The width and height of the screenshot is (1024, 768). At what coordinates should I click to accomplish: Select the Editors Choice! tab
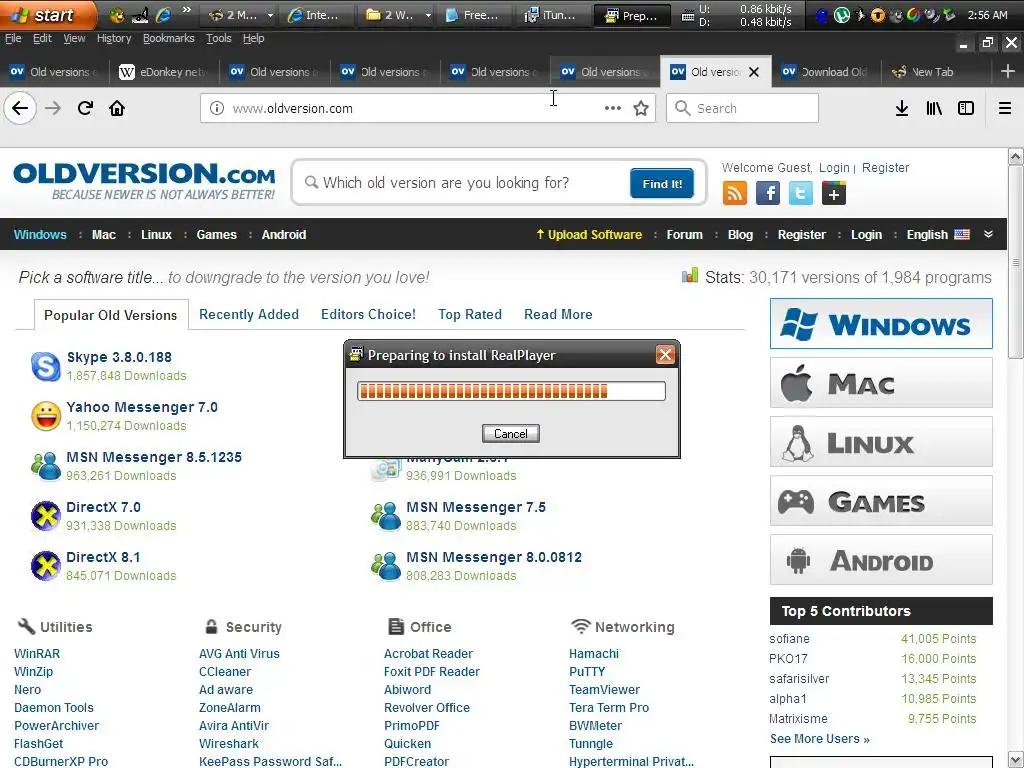coord(368,314)
